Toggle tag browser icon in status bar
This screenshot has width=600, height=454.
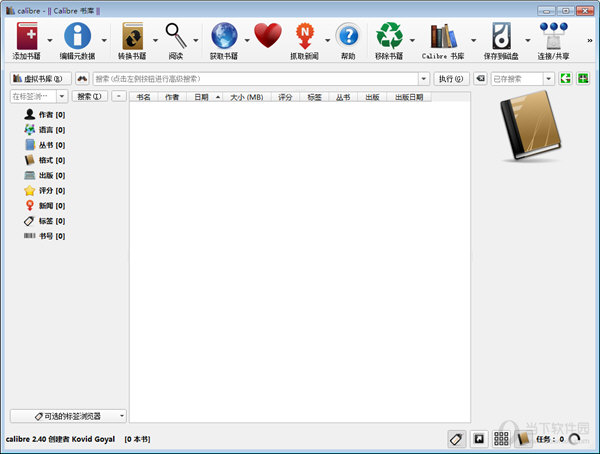coord(457,439)
